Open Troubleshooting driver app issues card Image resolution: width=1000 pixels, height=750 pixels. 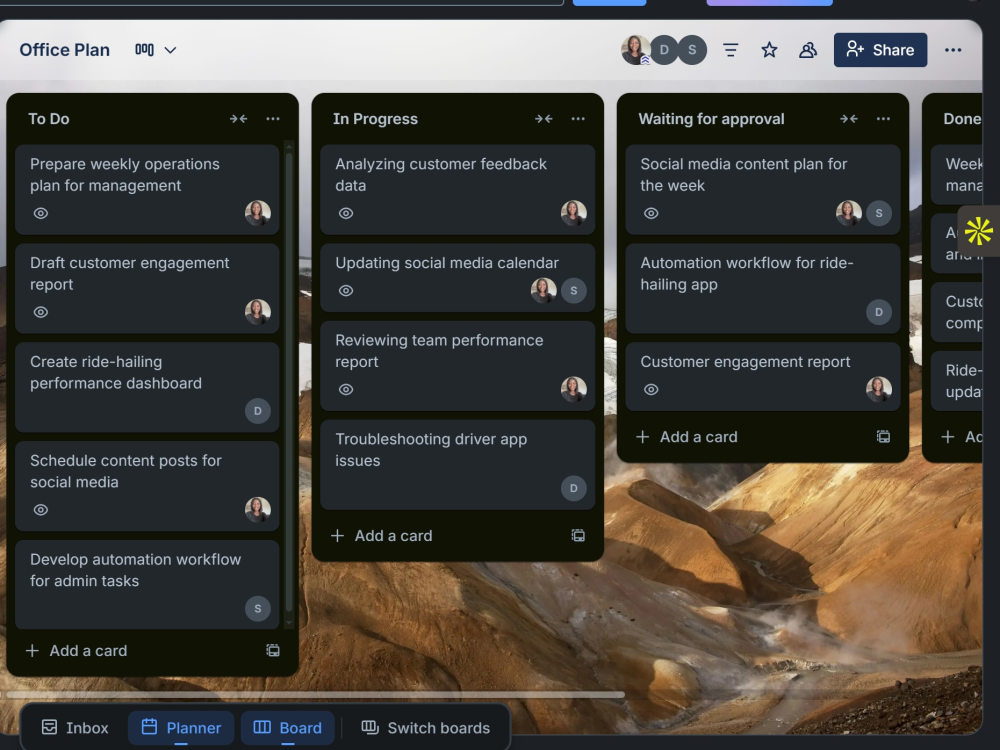tap(457, 464)
